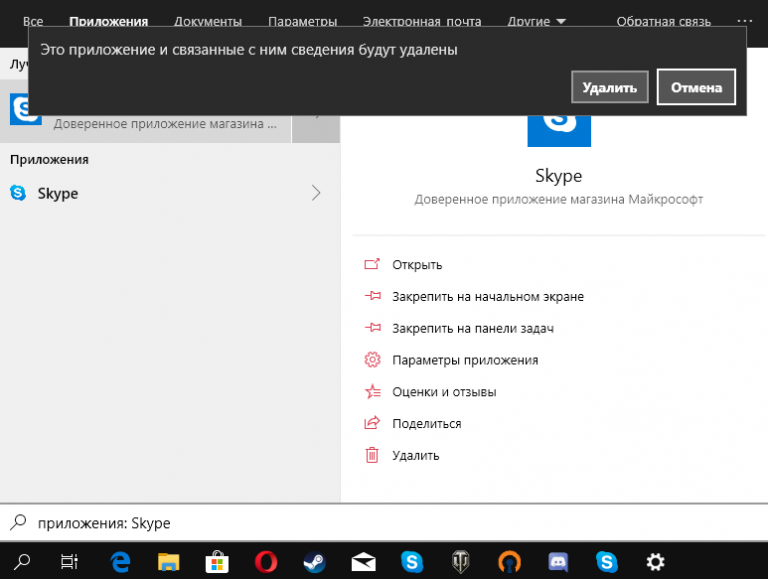Image resolution: width=768 pixels, height=579 pixels.
Task: Select Skype under the Приложения list
Action: coord(58,193)
